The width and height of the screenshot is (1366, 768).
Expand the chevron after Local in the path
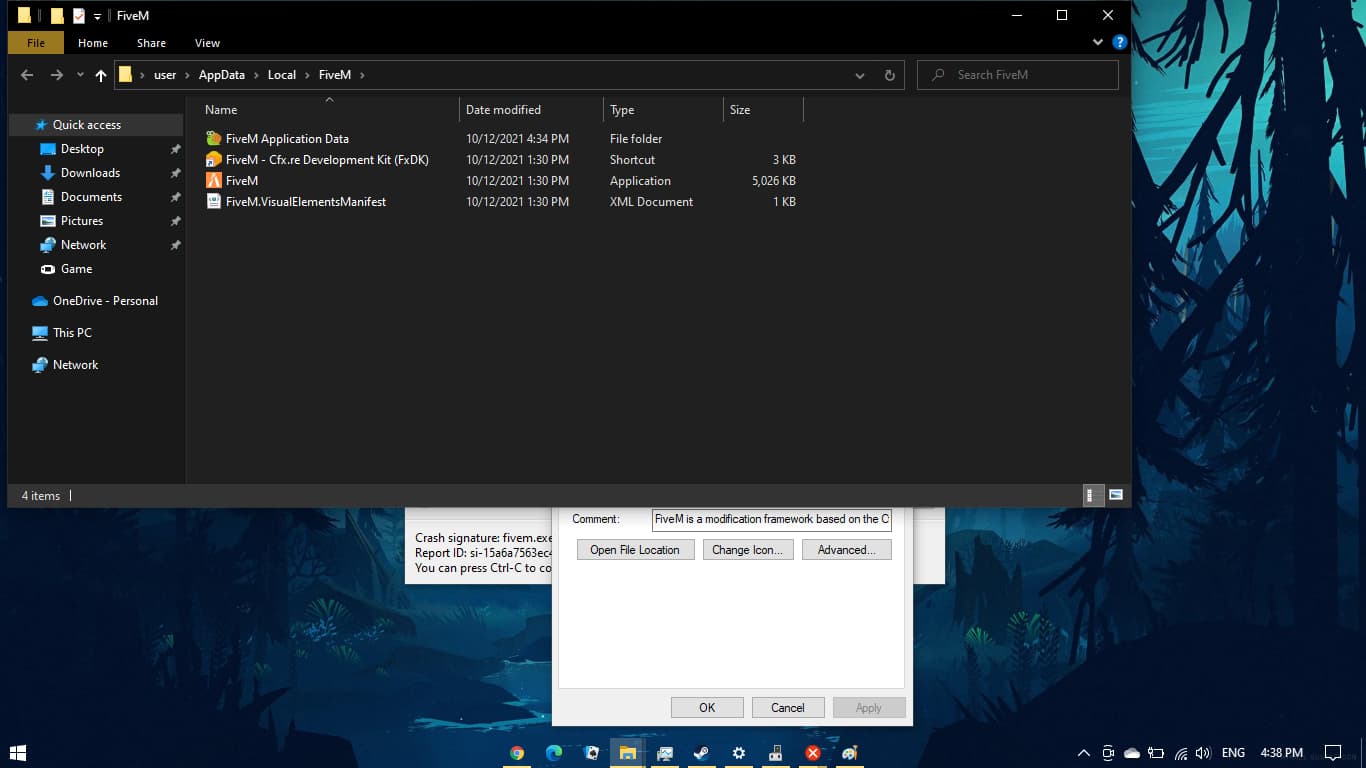(307, 75)
